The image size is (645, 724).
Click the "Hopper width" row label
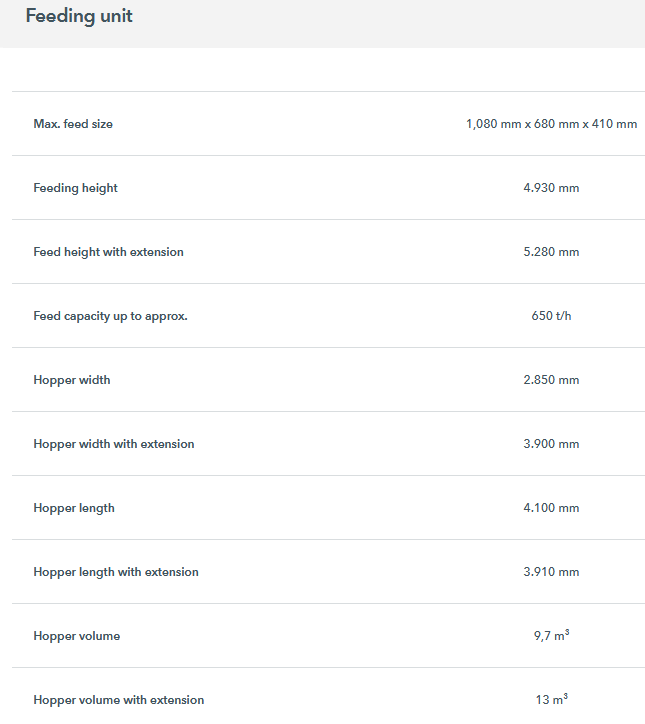click(x=72, y=380)
